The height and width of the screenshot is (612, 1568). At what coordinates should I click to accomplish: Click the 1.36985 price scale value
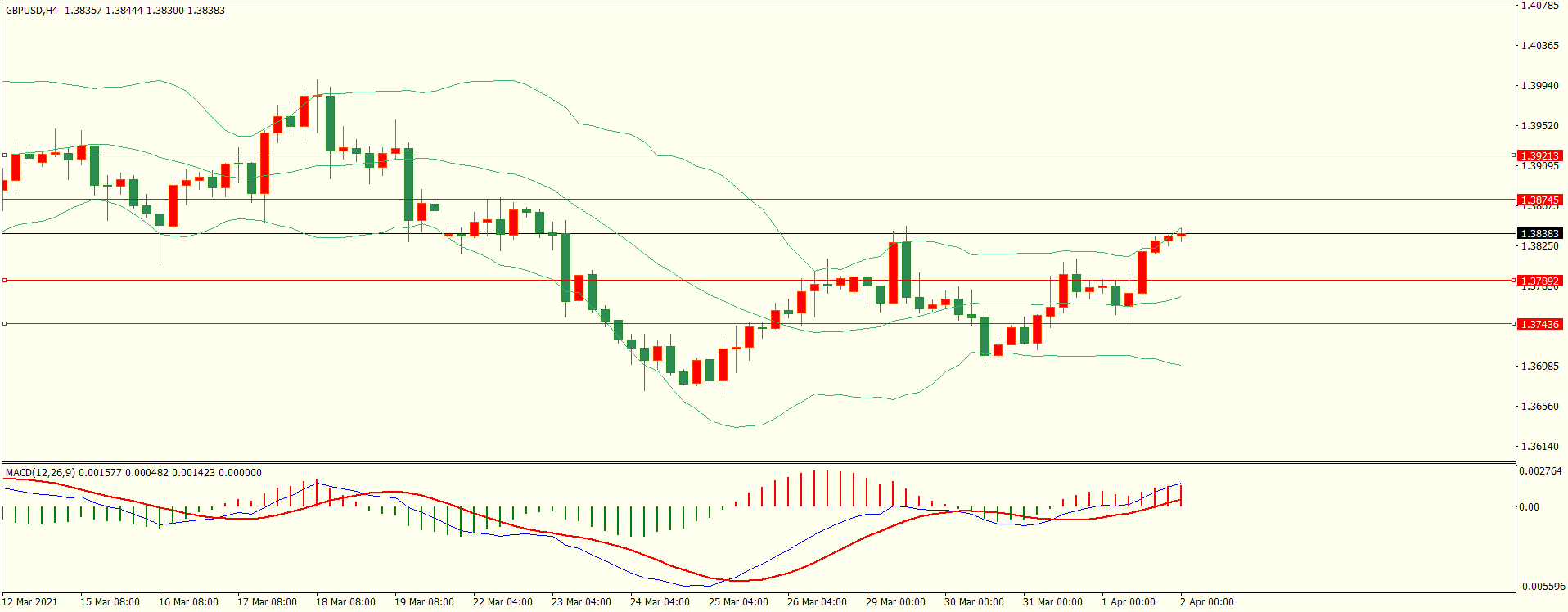[x=1539, y=367]
